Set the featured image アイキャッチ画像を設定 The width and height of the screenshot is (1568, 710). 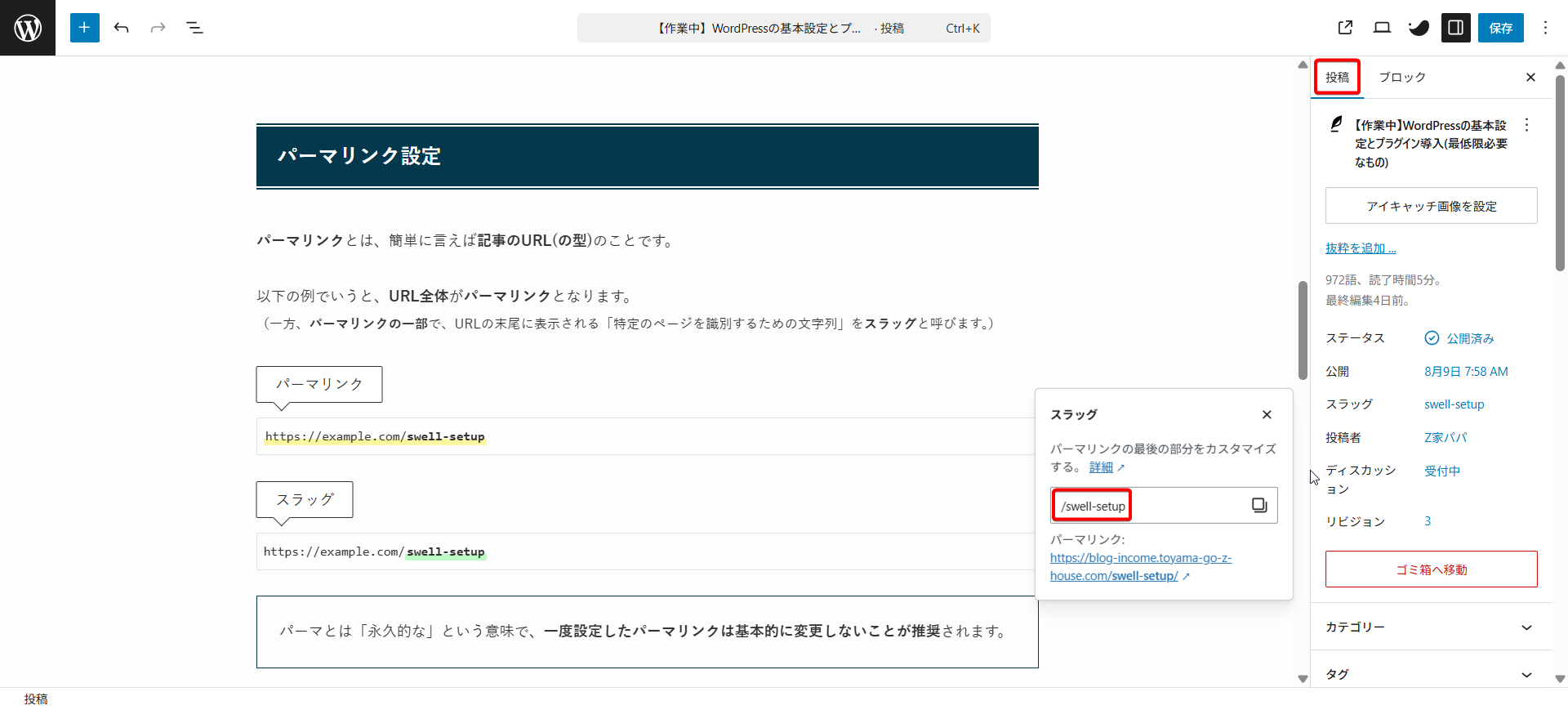click(1431, 206)
